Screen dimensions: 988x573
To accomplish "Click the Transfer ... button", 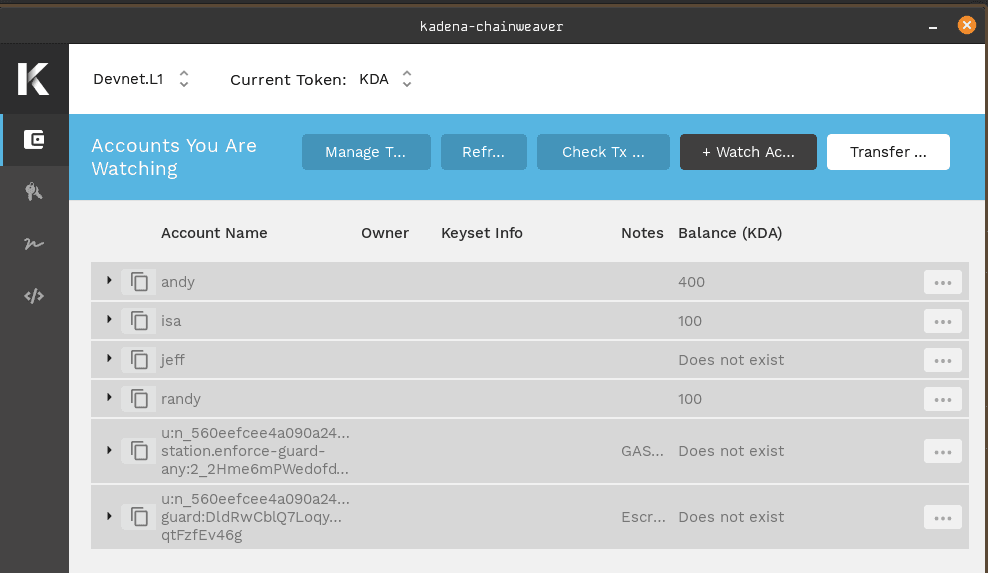I will (888, 152).
